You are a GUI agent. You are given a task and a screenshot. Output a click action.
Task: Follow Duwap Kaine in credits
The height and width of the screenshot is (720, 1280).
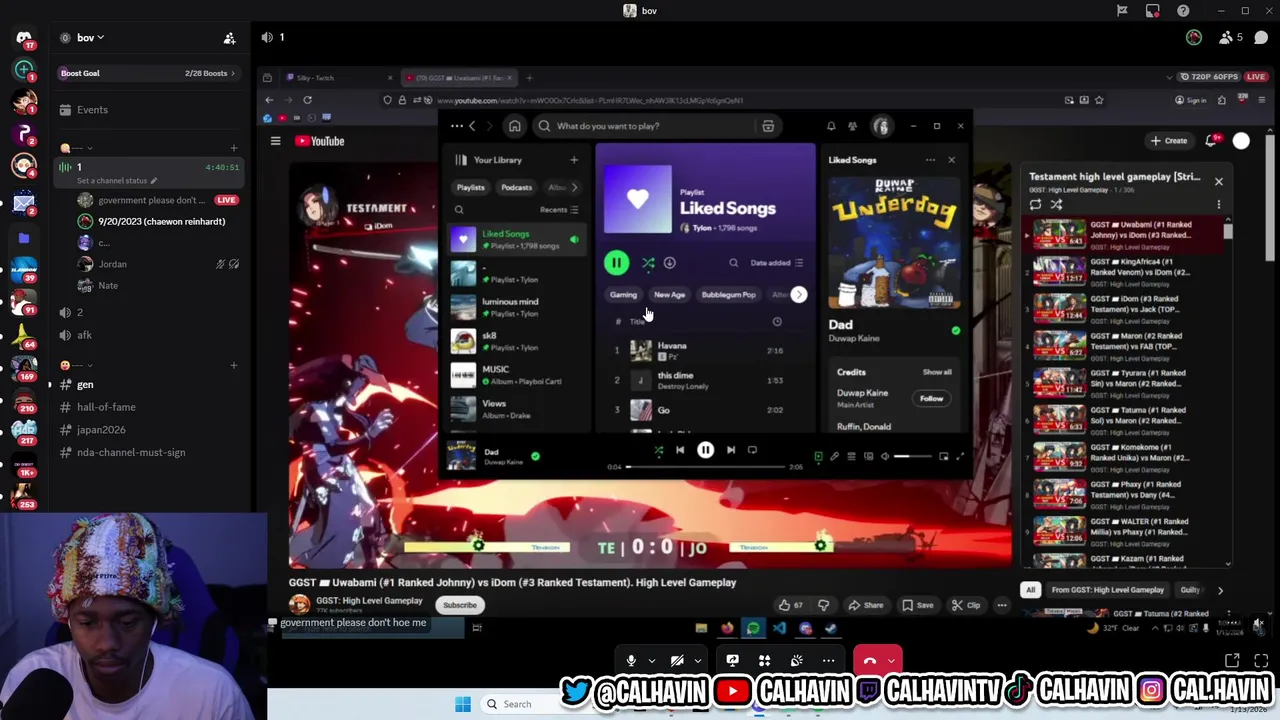(931, 399)
